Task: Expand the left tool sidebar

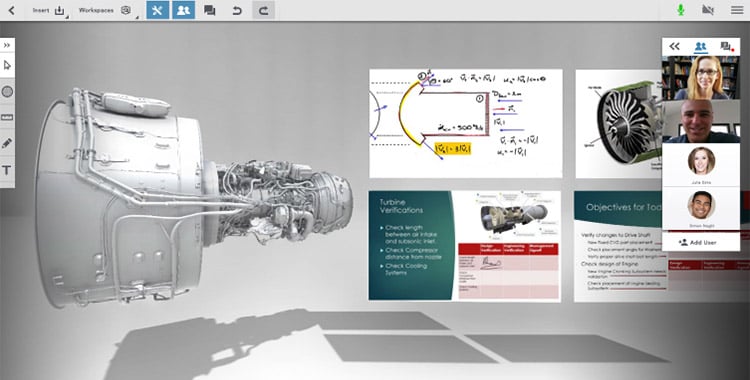Action: point(7,45)
